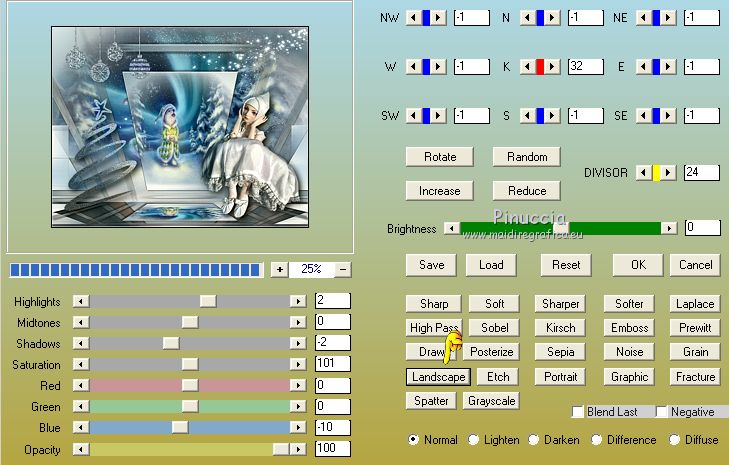The height and width of the screenshot is (465, 729).
Task: Click the K slider left arrow
Action: tap(527, 66)
